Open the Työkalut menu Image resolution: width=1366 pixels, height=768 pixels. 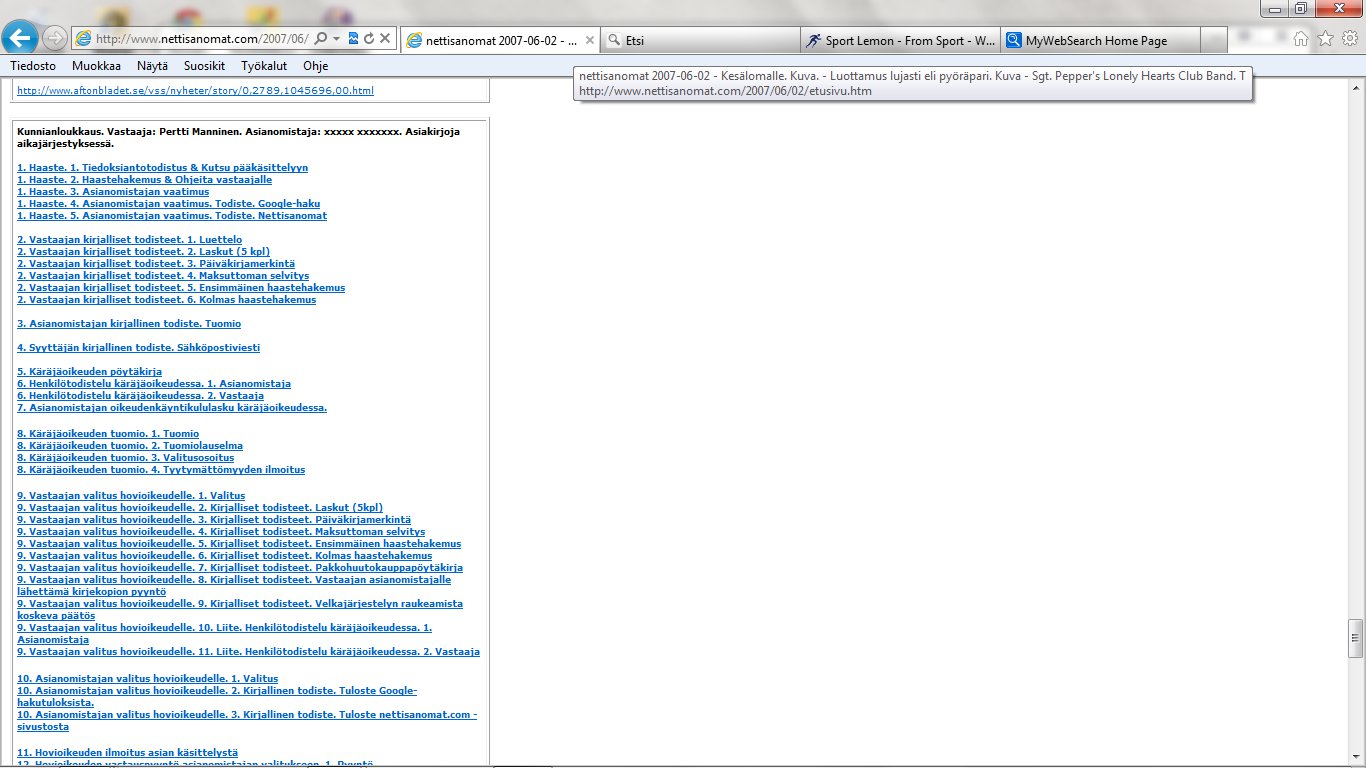tap(264, 66)
